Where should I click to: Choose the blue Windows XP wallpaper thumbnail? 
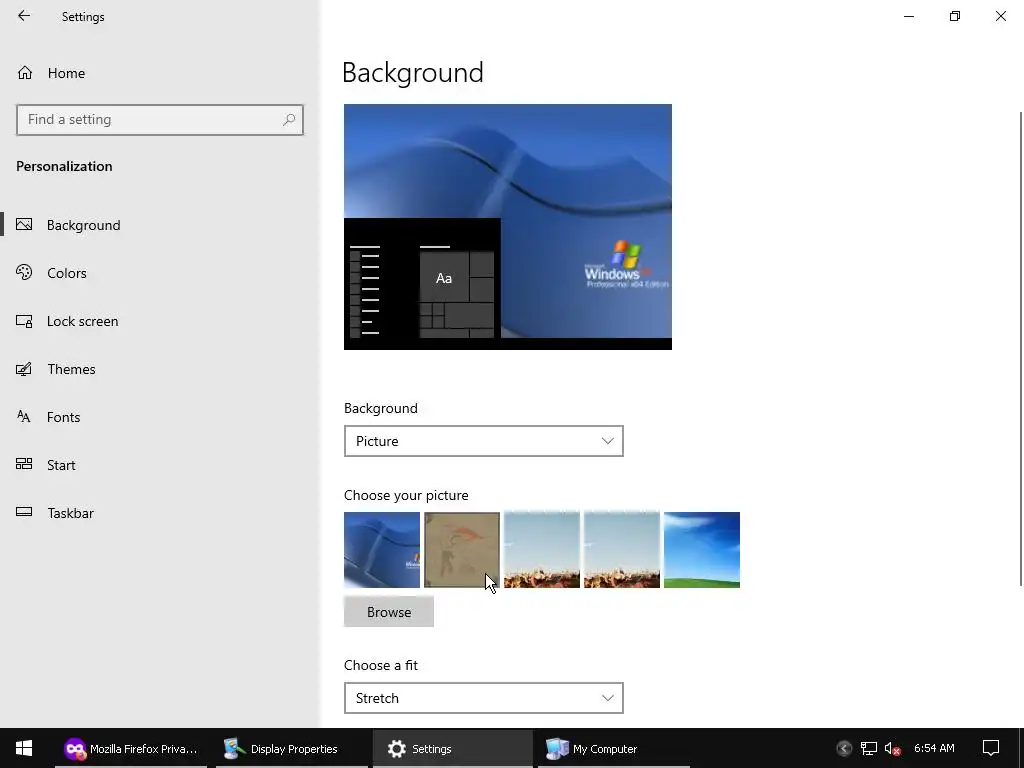pyautogui.click(x=382, y=550)
